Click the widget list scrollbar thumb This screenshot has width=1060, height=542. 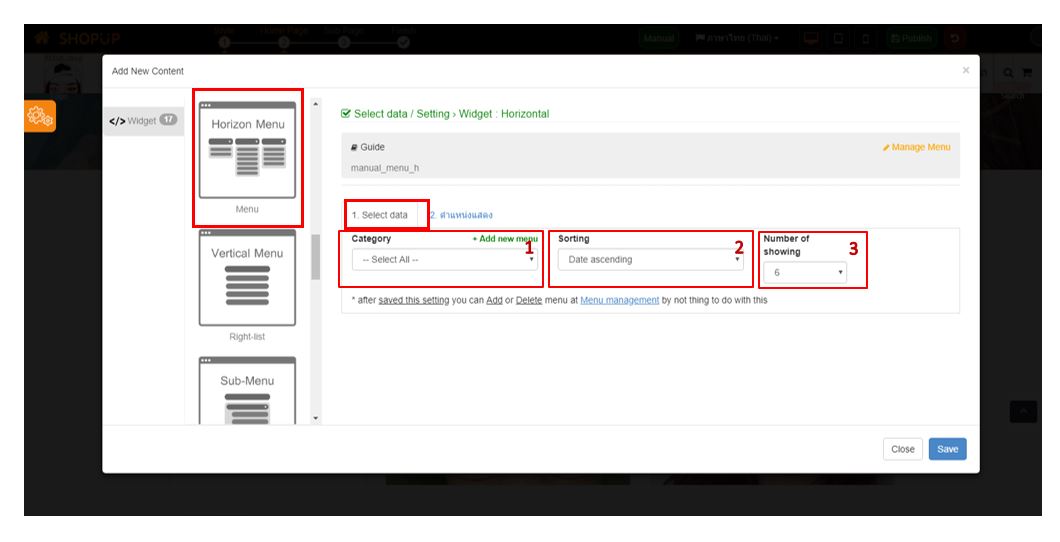pyautogui.click(x=315, y=257)
